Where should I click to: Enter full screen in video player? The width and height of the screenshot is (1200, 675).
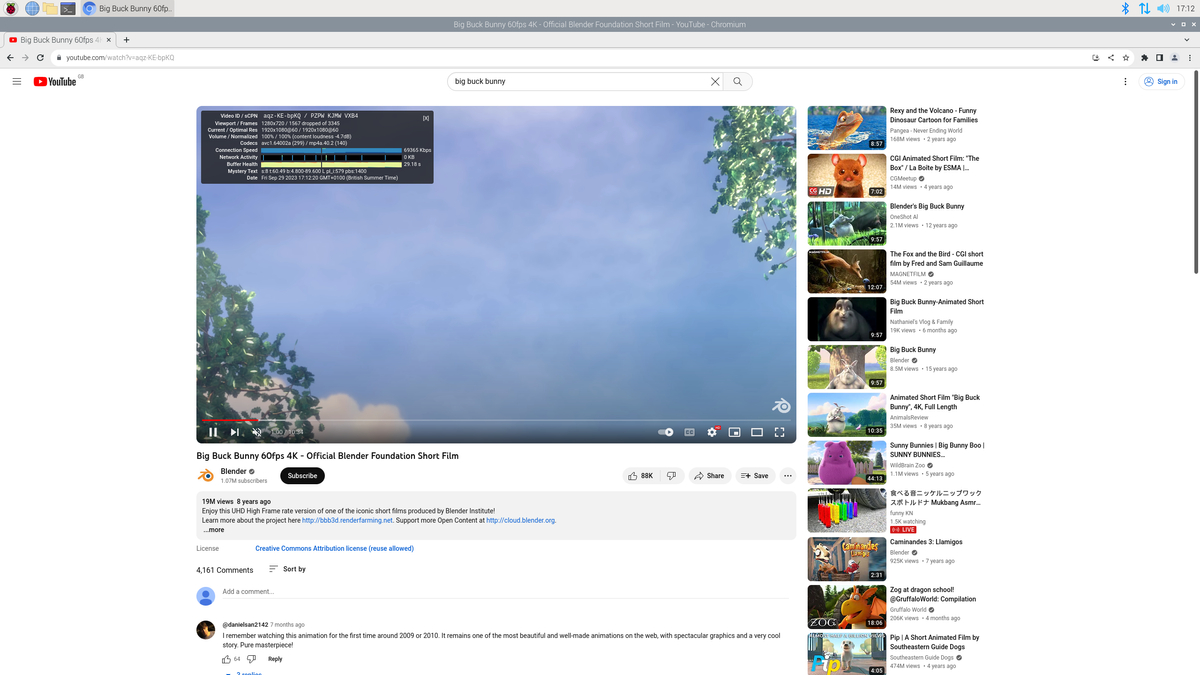[x=780, y=432]
